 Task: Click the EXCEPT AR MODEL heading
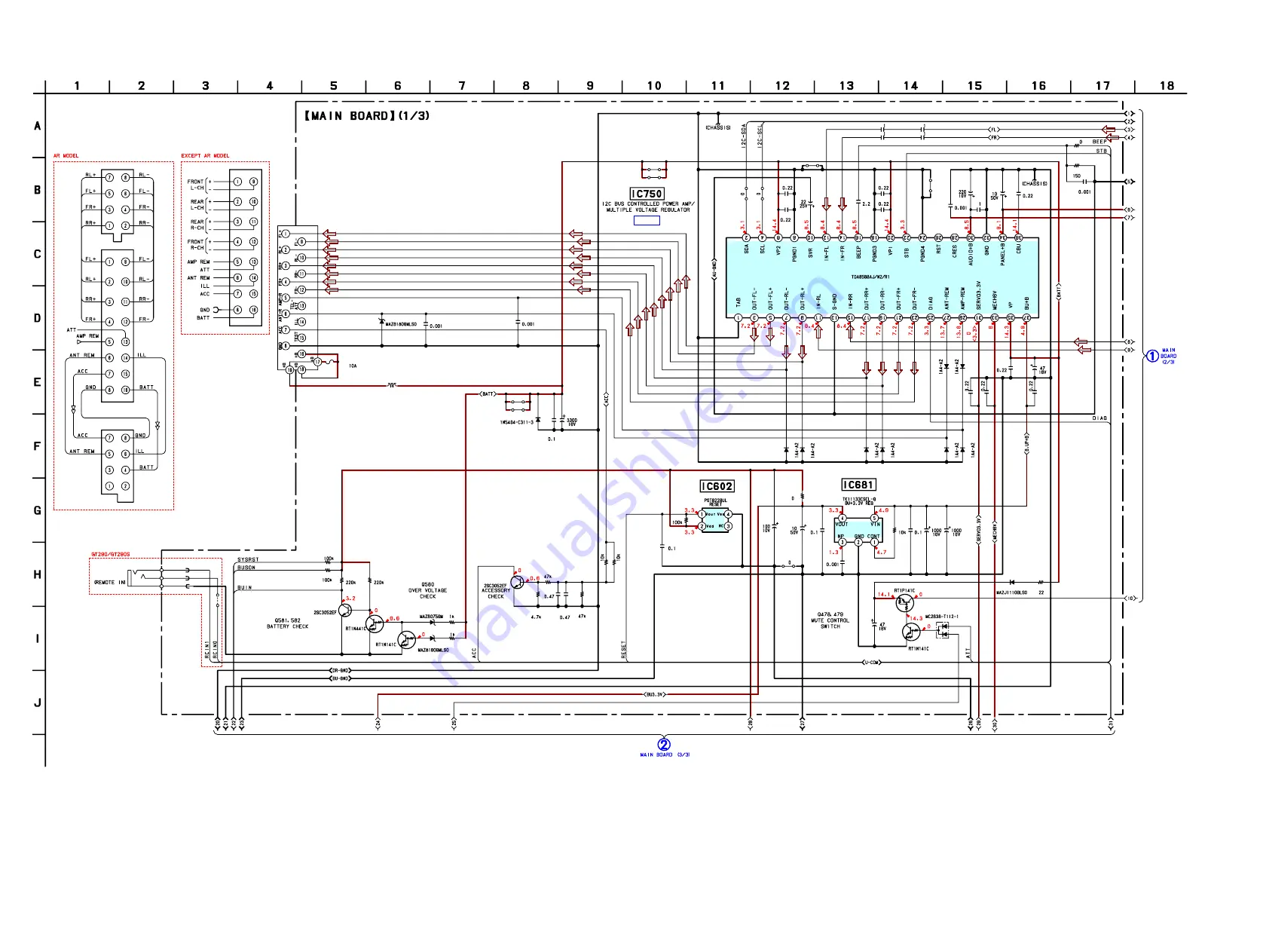click(x=205, y=156)
